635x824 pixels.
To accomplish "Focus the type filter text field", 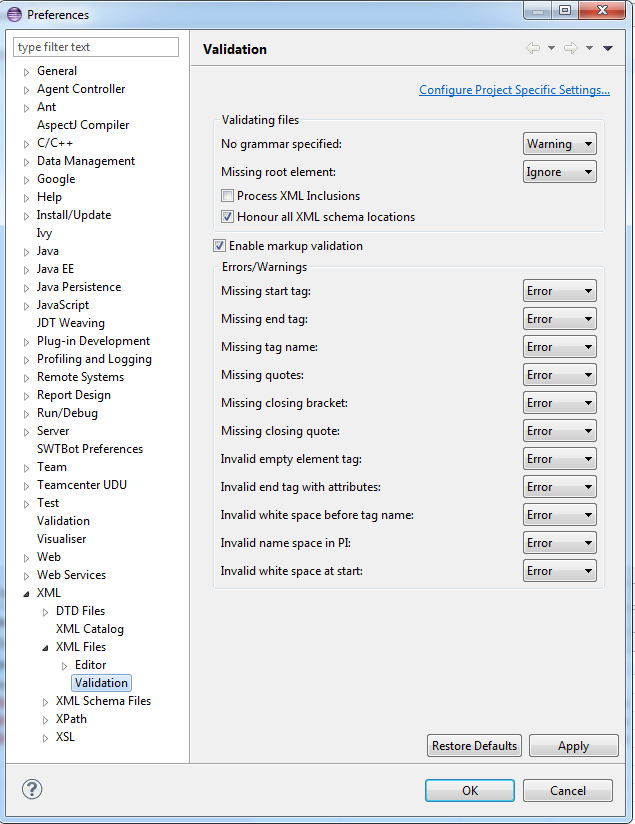I will 96,47.
